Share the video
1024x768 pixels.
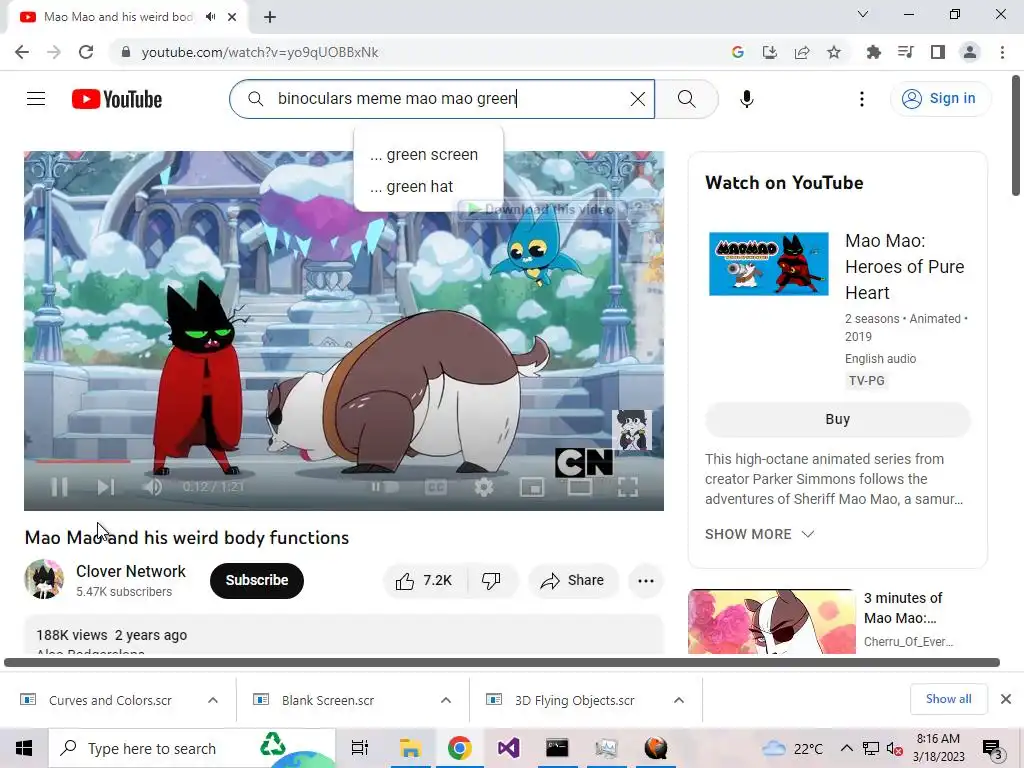coord(573,580)
